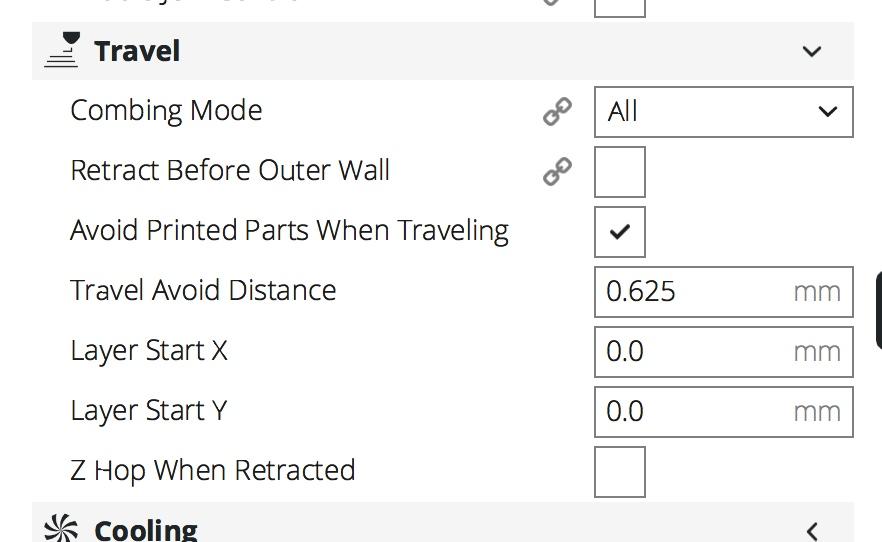The width and height of the screenshot is (882, 542).
Task: Focus the Travel Avoid Distance field
Action: pyautogui.click(x=723, y=292)
